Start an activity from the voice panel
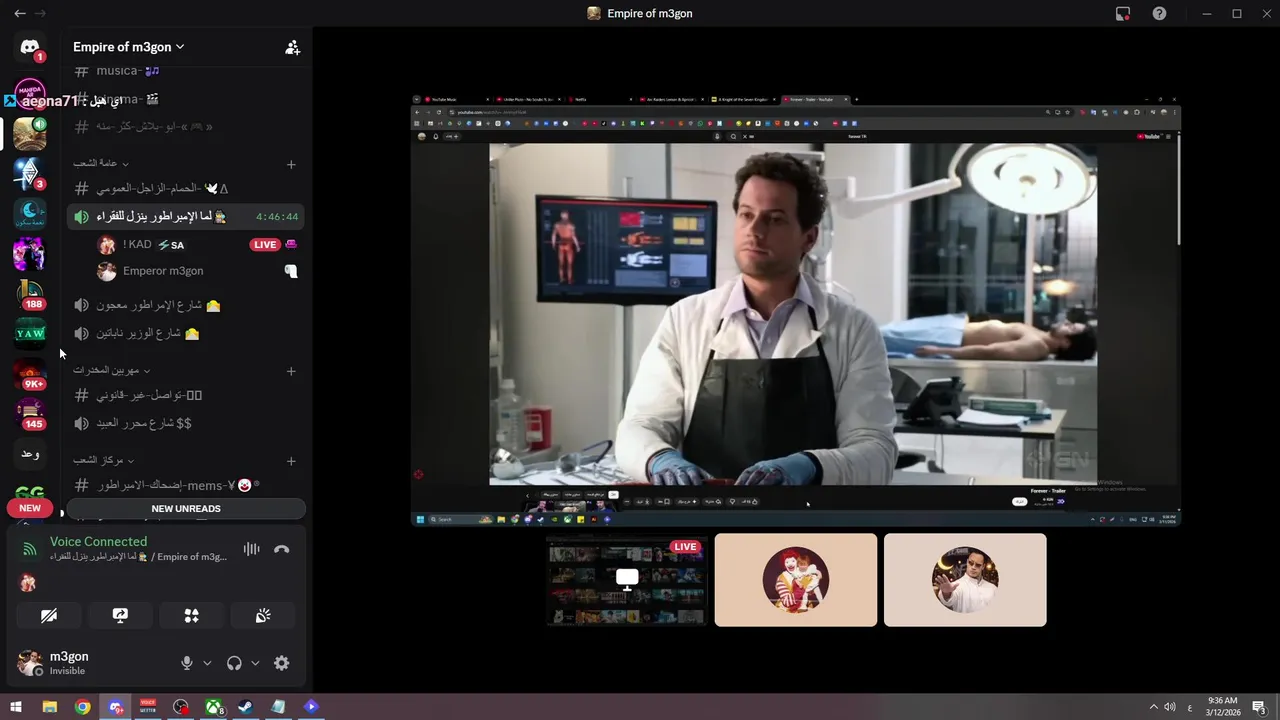1280x720 pixels. [x=192, y=616]
